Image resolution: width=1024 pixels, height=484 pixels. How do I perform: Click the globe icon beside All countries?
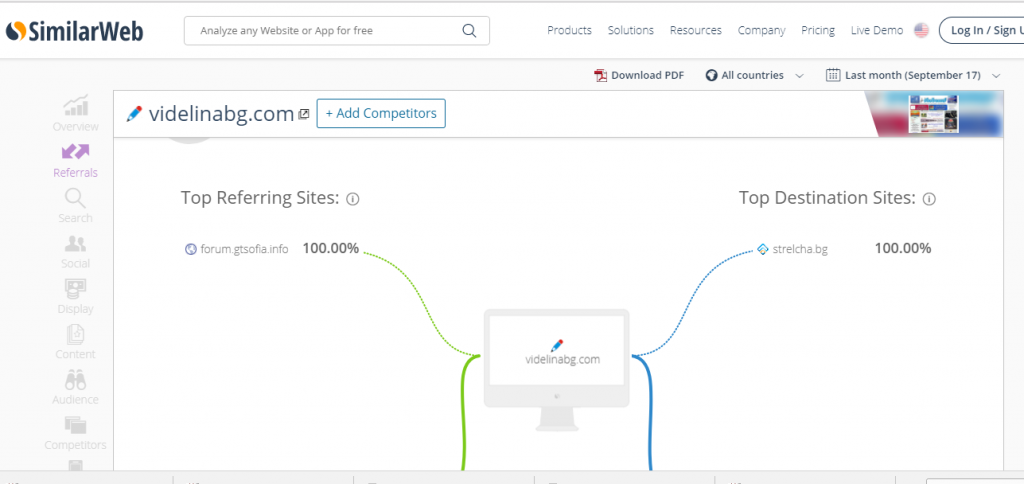711,75
